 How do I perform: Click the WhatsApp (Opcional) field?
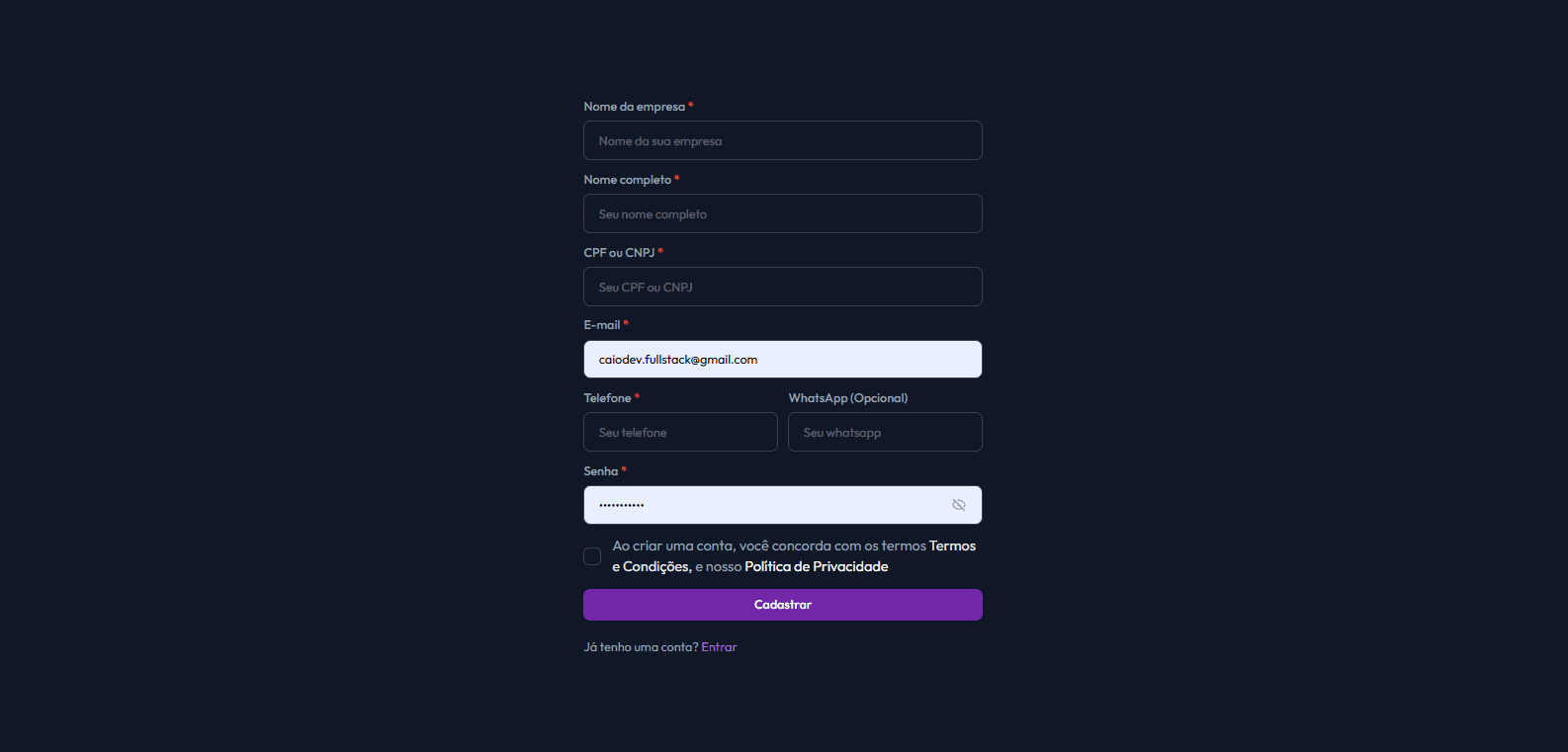tap(884, 432)
